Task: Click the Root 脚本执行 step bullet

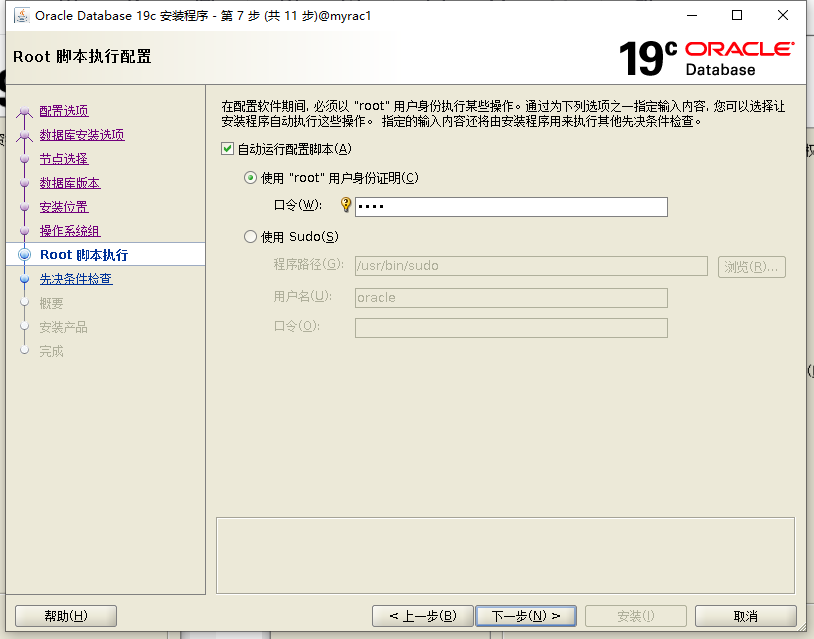Action: click(24, 254)
